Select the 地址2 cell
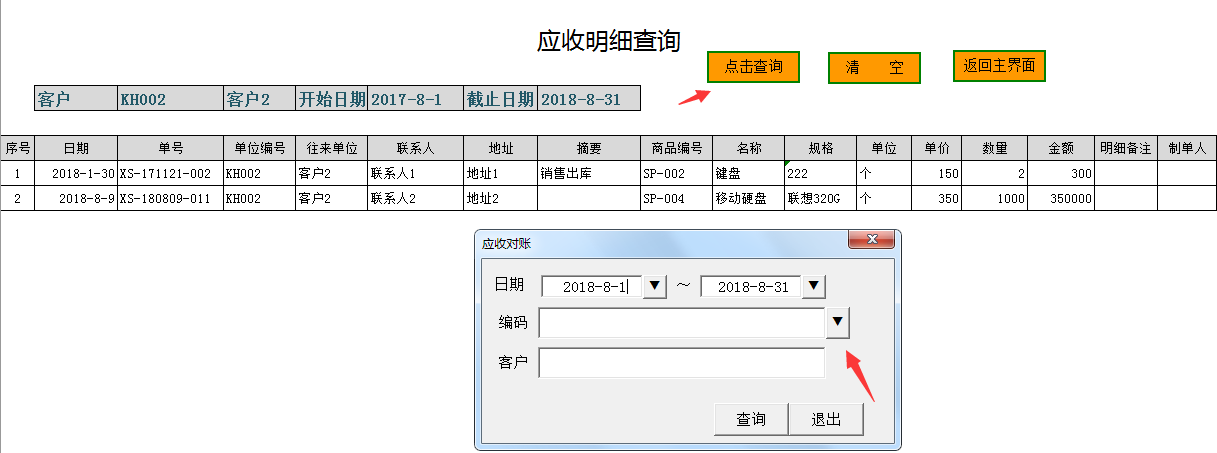The height and width of the screenshot is (453, 1217). click(x=500, y=198)
